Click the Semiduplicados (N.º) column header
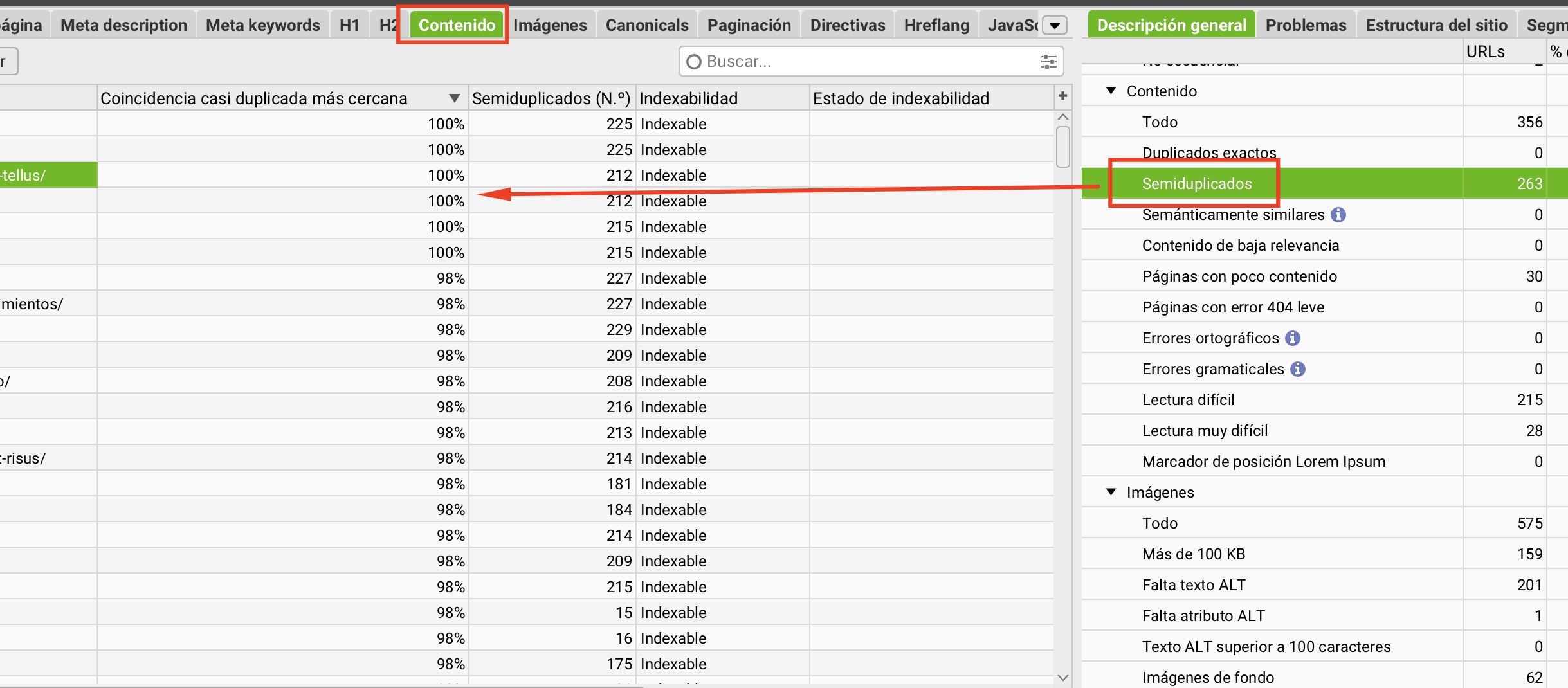 pyautogui.click(x=551, y=98)
